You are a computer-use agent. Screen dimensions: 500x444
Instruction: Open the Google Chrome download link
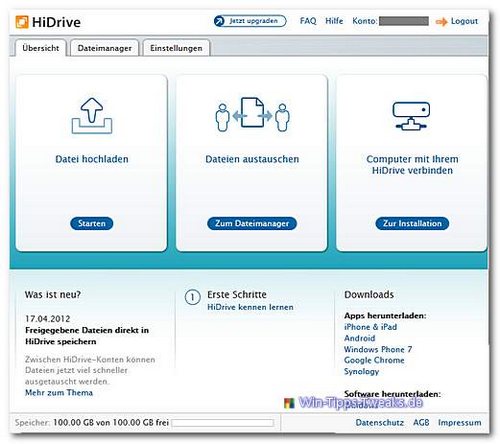pos(374,360)
